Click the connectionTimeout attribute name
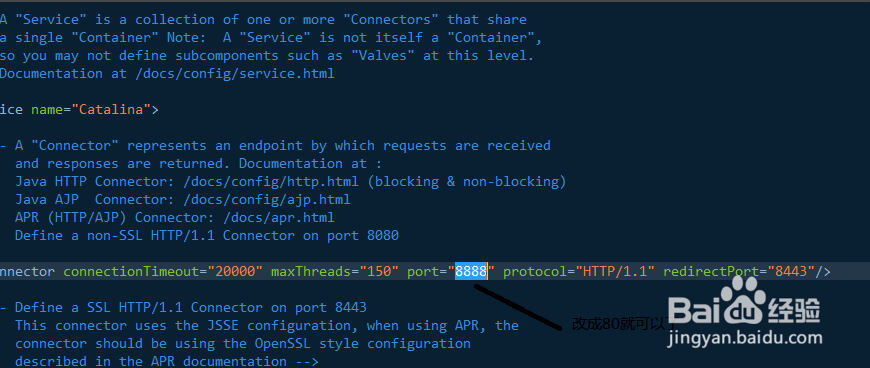This screenshot has height=368, width=870. 131,271
